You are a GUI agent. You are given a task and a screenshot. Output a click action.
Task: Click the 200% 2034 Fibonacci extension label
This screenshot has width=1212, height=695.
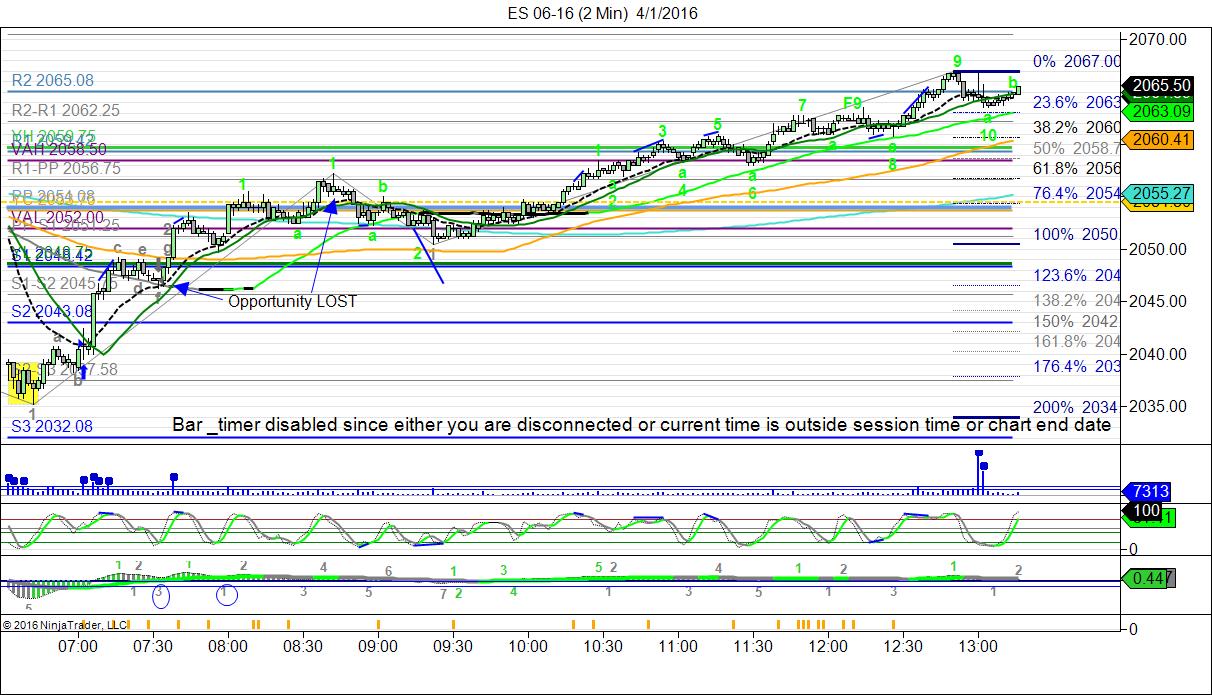click(1077, 408)
